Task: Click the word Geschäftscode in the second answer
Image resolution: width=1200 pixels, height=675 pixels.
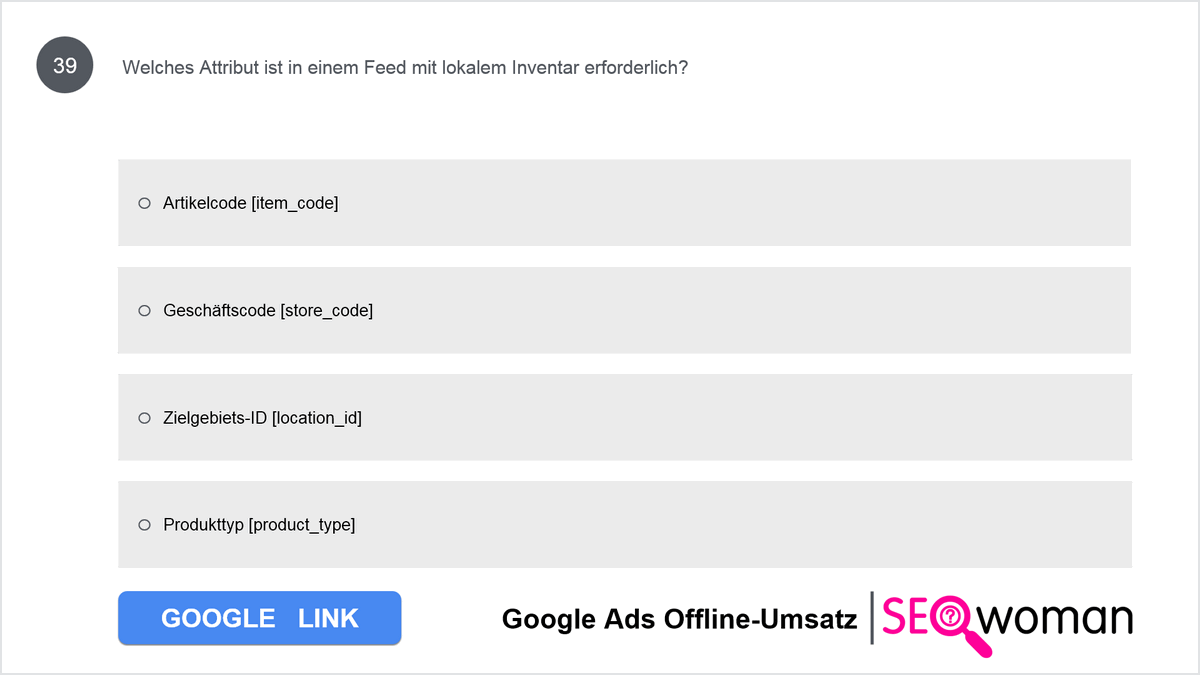Action: pyautogui.click(x=219, y=311)
